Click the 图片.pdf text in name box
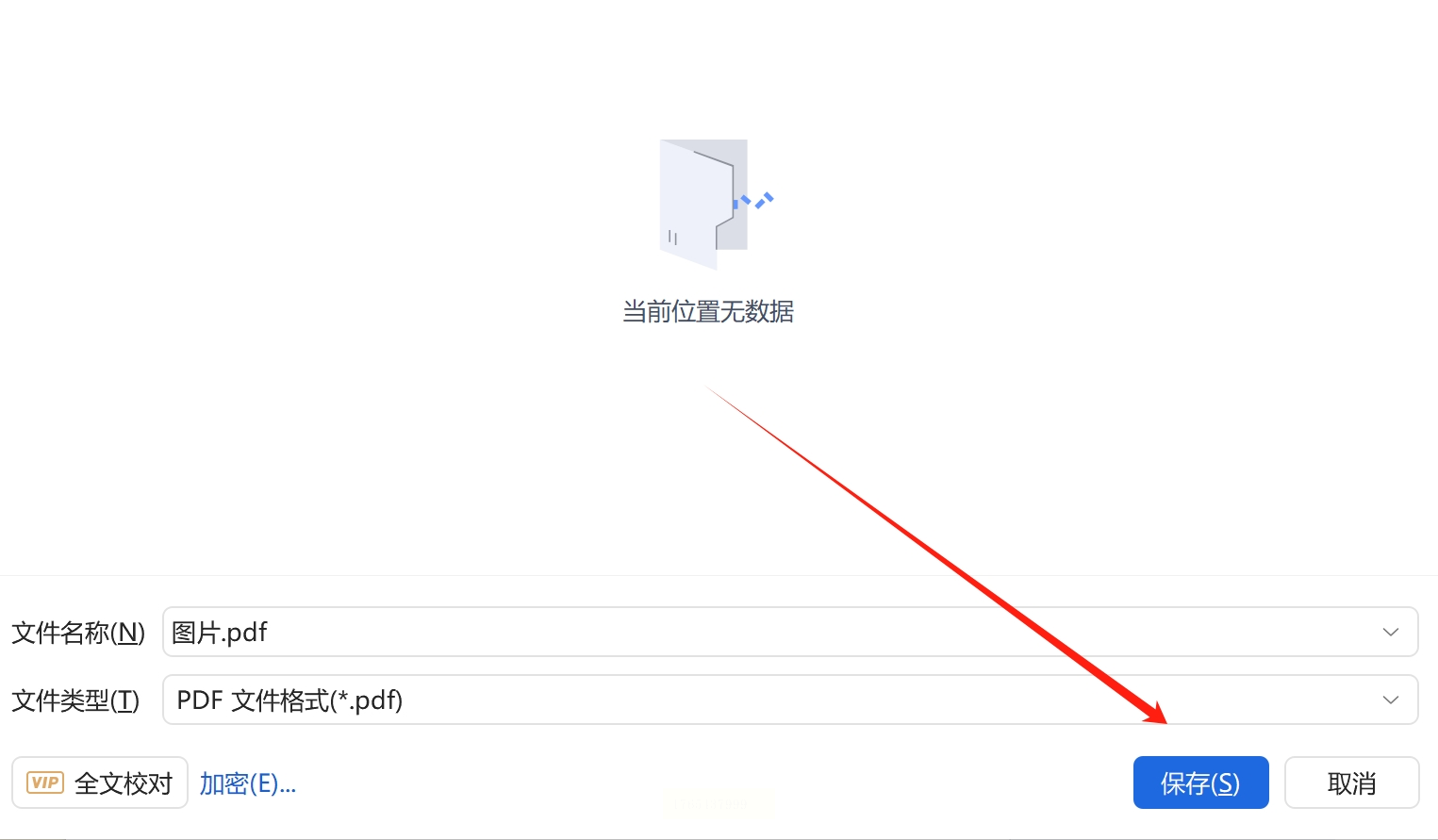The height and width of the screenshot is (840, 1438). pyautogui.click(x=220, y=632)
